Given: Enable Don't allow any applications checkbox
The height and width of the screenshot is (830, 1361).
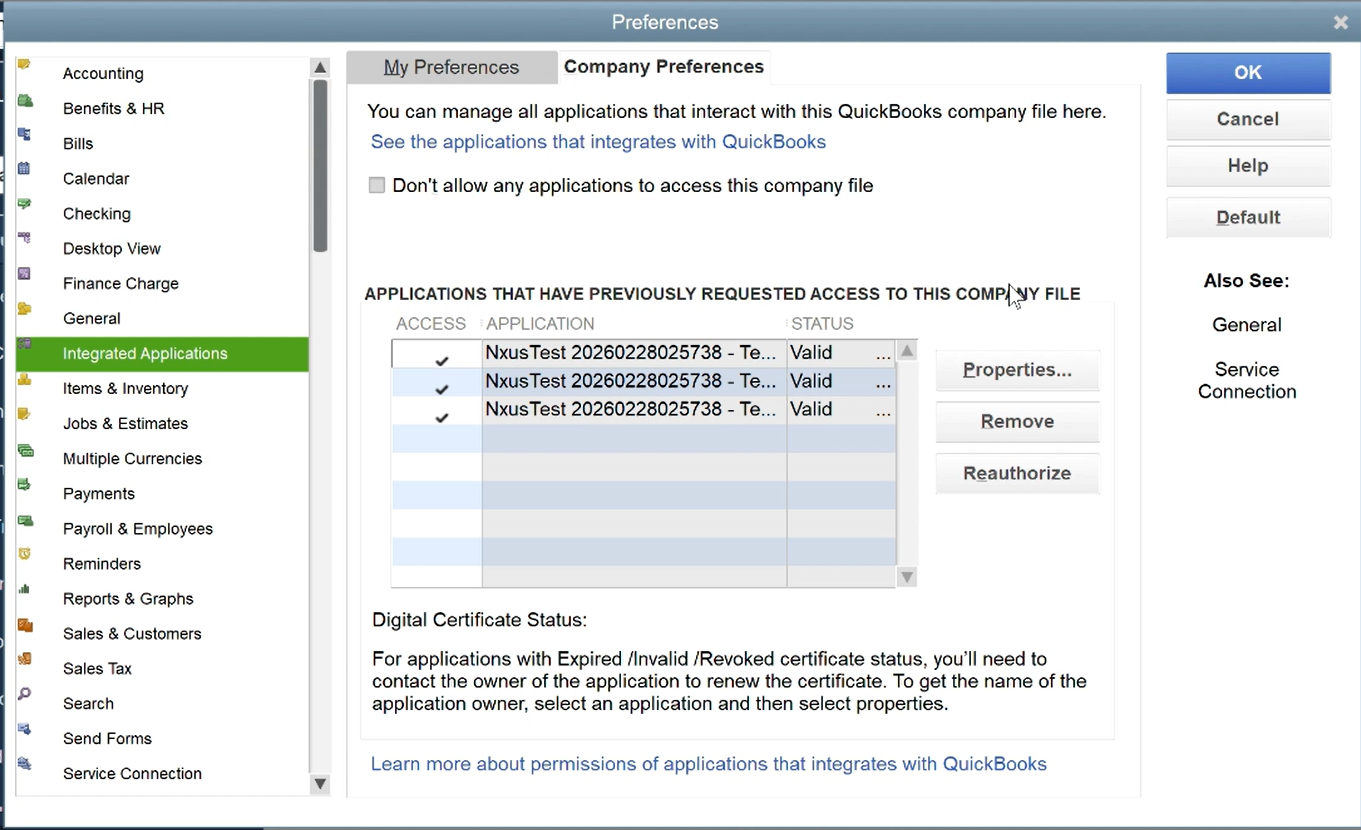Looking at the screenshot, I should 377,186.
